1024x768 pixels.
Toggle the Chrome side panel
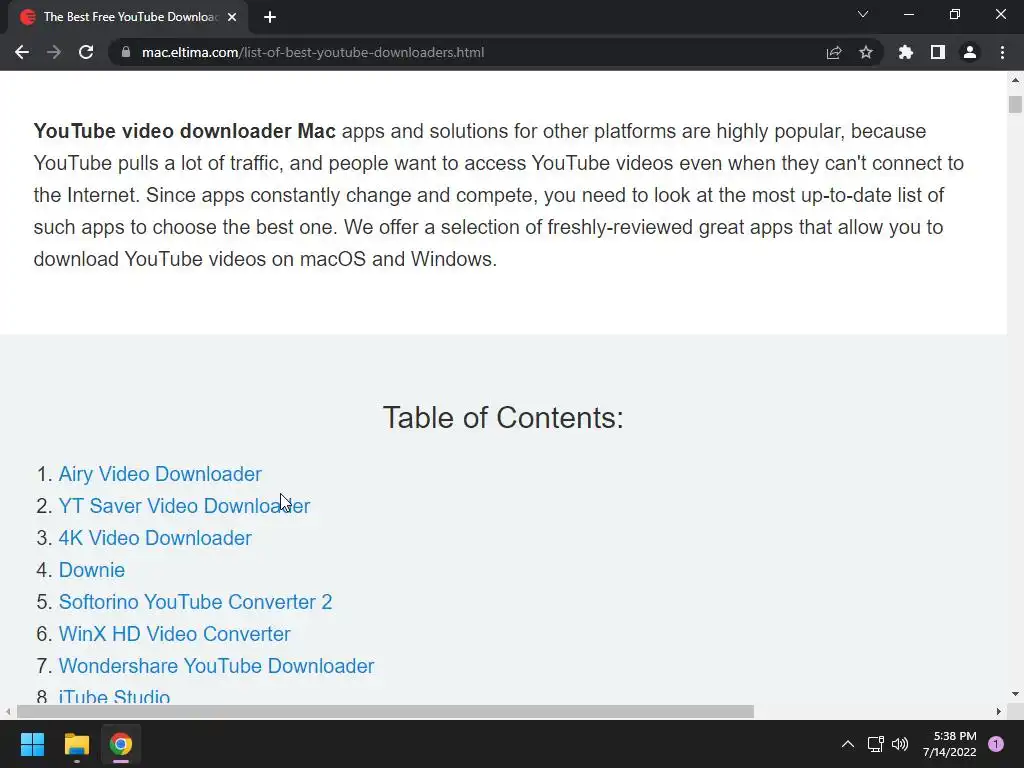(938, 52)
